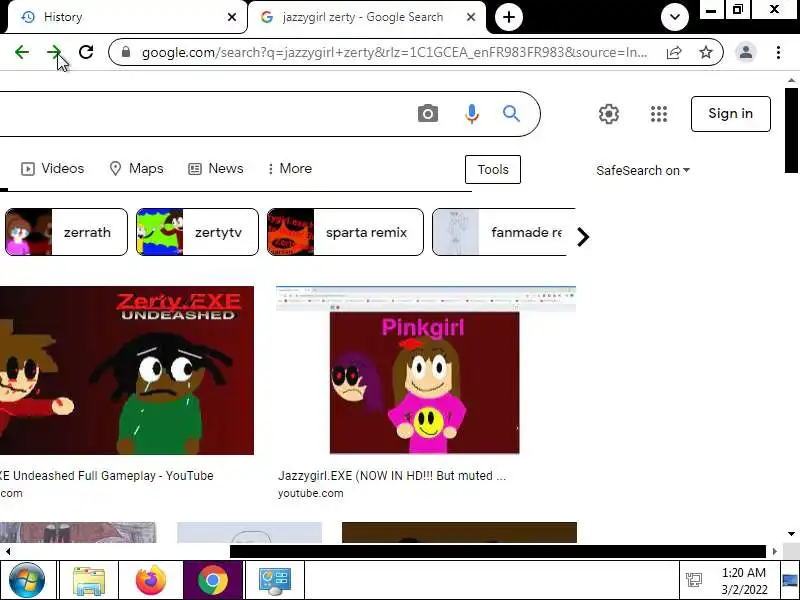Open the Chrome three-dot menu
This screenshot has width=800, height=600.
[x=778, y=52]
